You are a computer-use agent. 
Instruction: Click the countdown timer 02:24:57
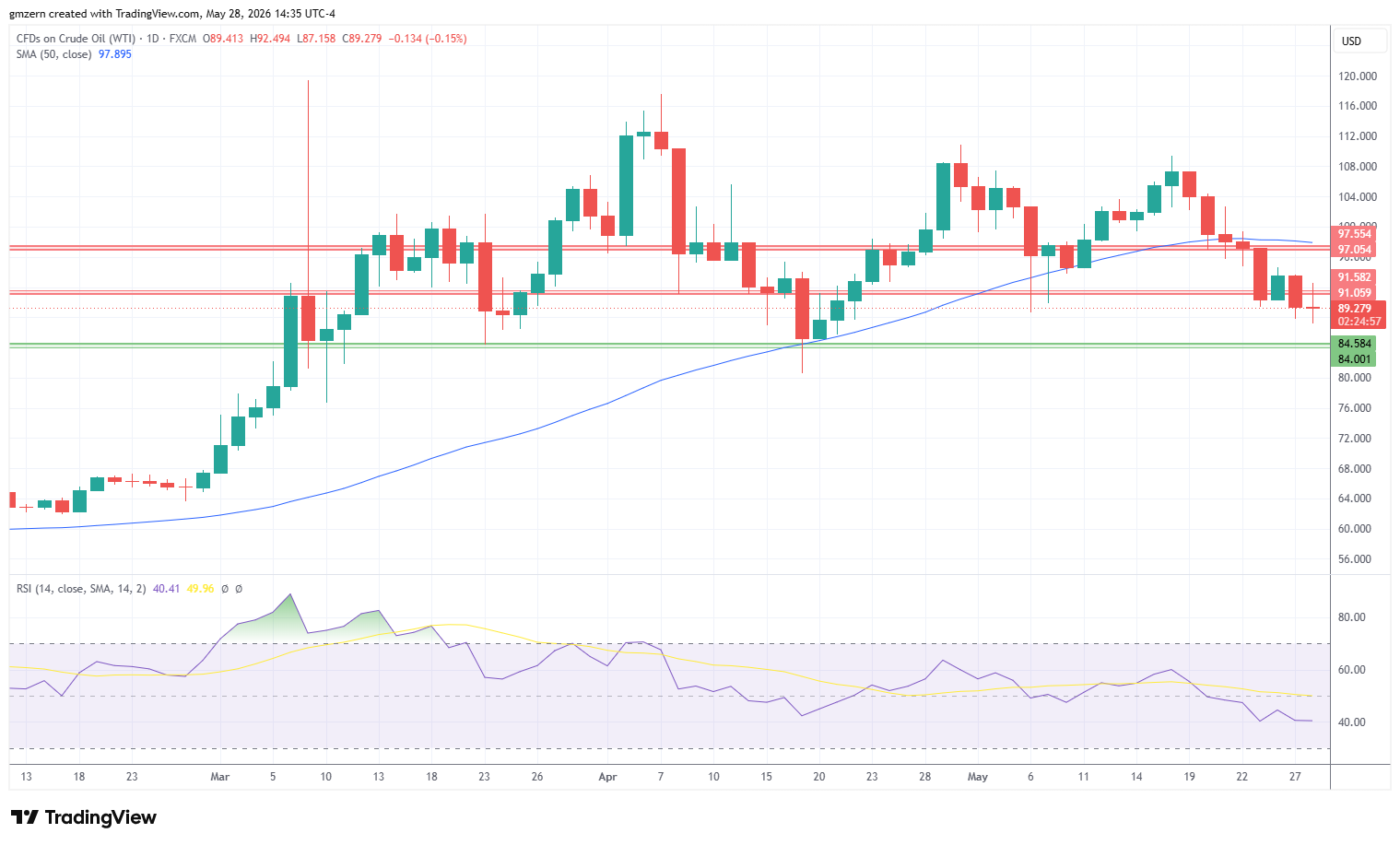point(1359,322)
